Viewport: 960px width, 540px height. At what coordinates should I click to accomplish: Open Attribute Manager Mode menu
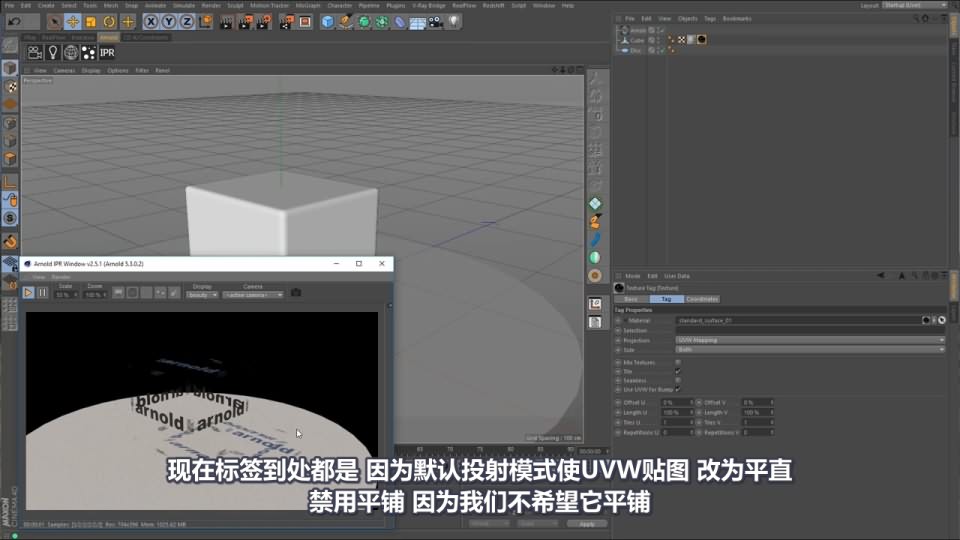click(632, 276)
